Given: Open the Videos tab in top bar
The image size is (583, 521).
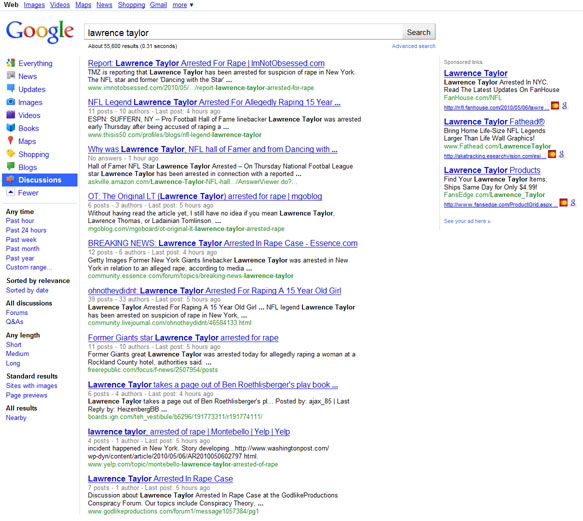Looking at the screenshot, I should (x=60, y=5).
